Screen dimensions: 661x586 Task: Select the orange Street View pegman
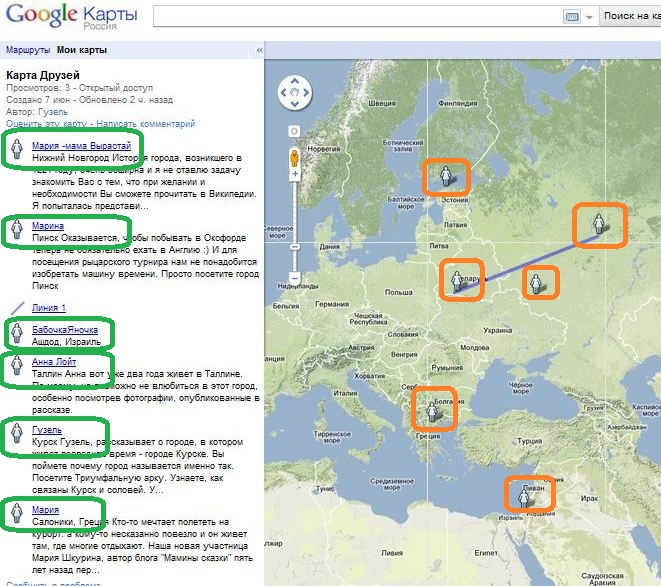294,158
